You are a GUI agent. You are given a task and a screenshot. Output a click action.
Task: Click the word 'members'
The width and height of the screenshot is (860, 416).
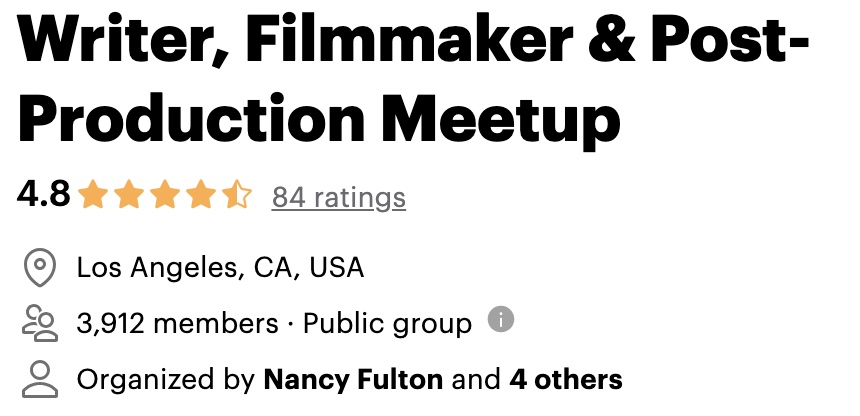pyautogui.click(x=216, y=323)
